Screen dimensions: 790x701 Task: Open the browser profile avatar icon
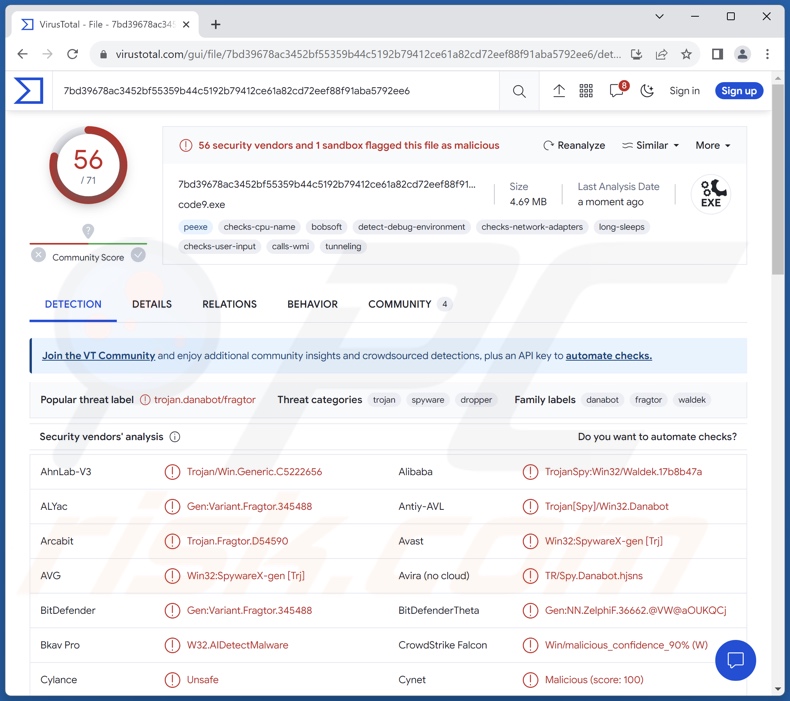pos(742,54)
